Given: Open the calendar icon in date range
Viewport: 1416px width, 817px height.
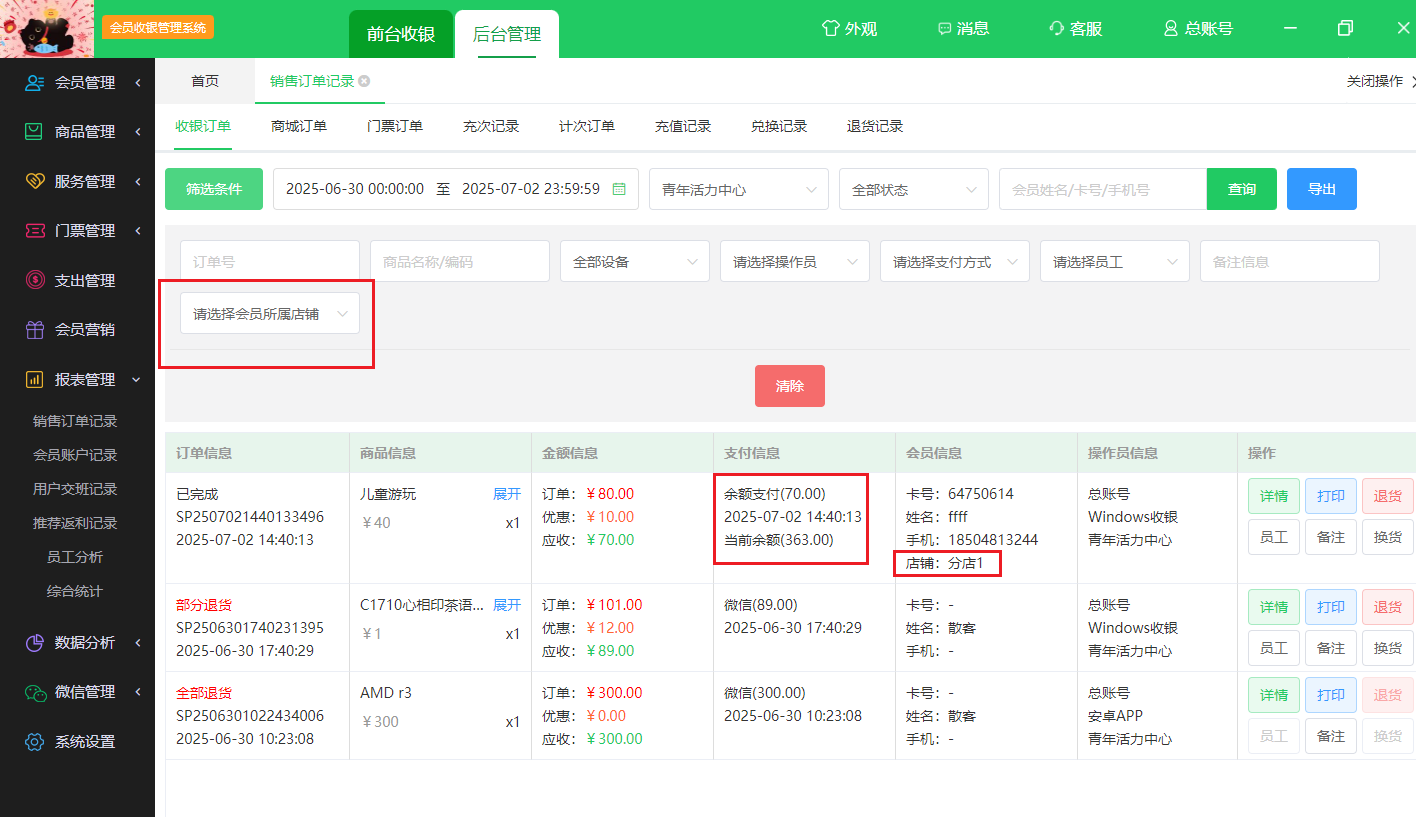Looking at the screenshot, I should click(x=619, y=189).
